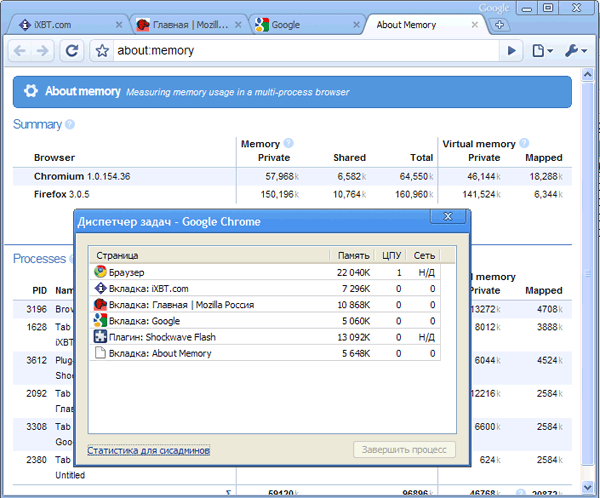
Task: Select the Вкладка: About Memory row
Action: [x=265, y=353]
